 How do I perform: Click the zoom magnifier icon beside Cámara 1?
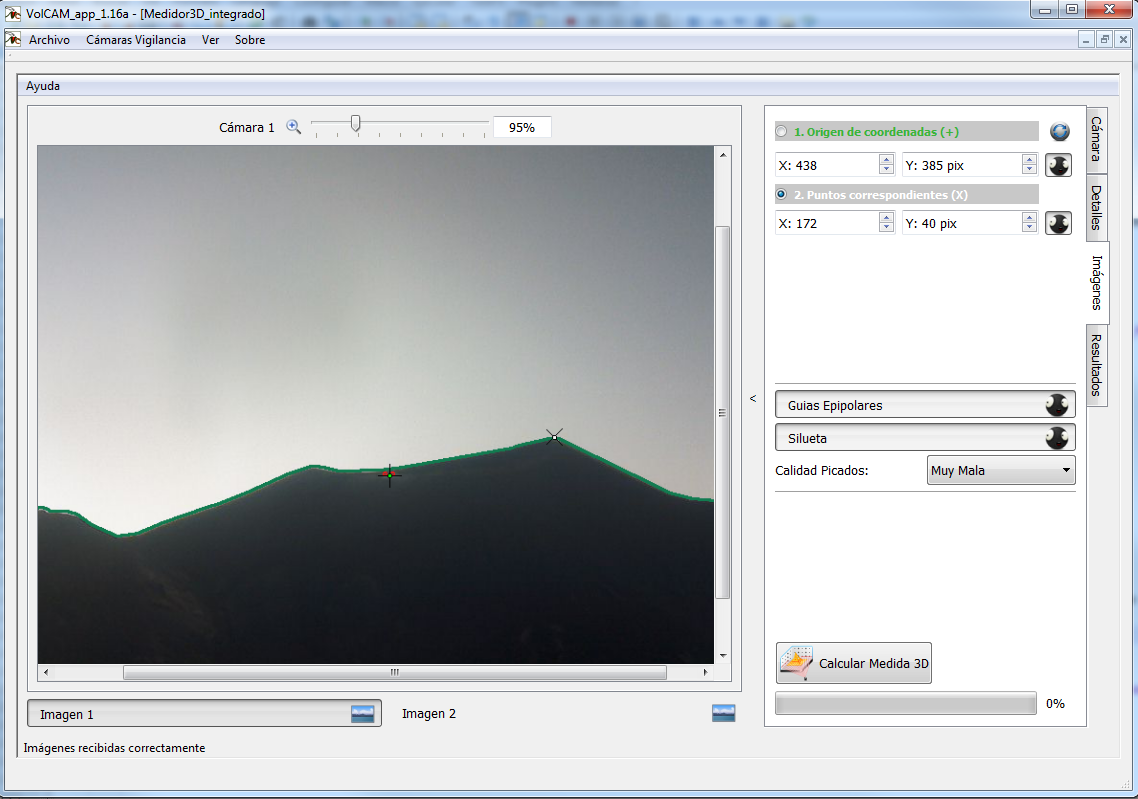[293, 126]
